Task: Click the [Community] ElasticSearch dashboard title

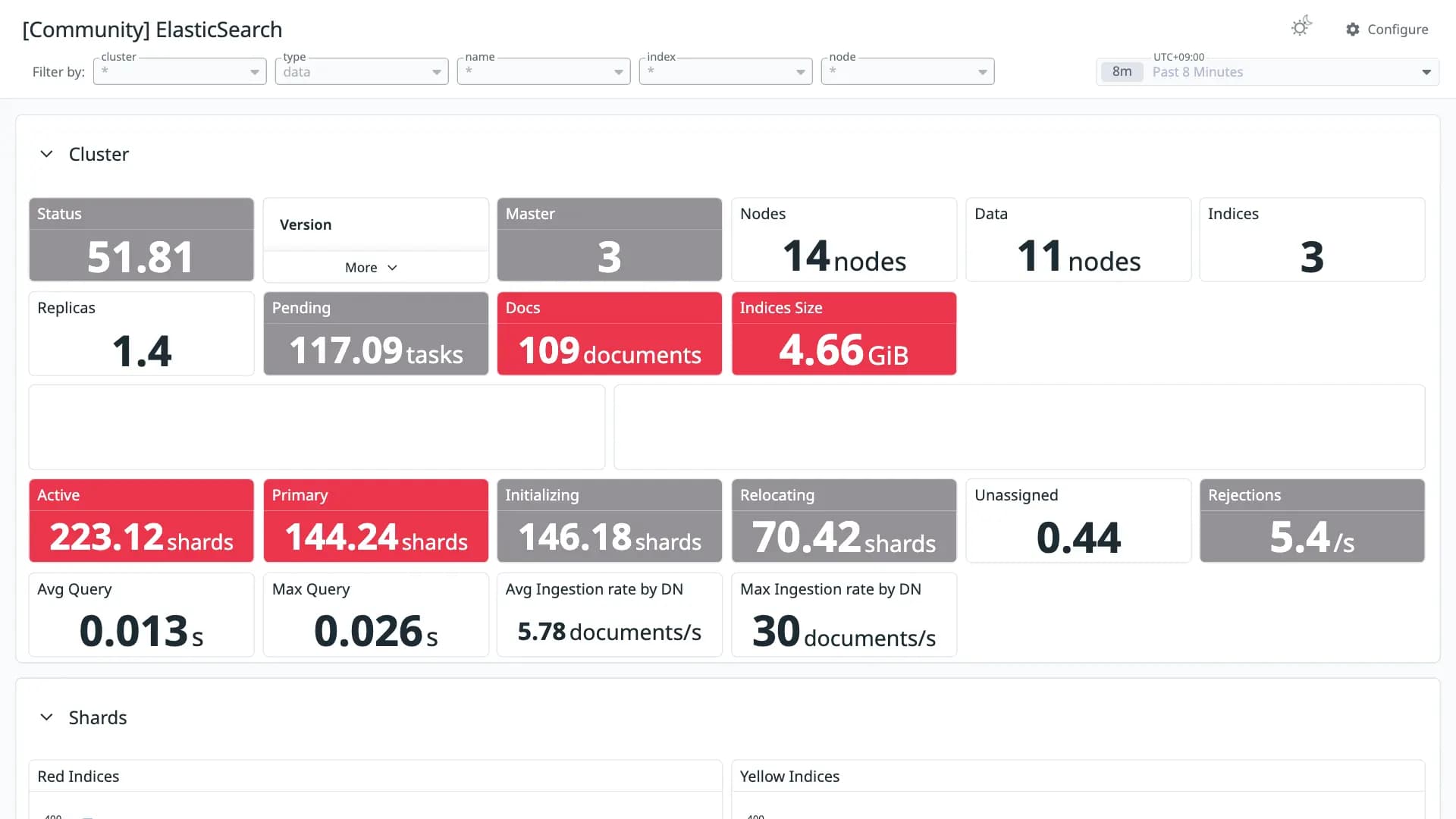Action: (x=152, y=30)
